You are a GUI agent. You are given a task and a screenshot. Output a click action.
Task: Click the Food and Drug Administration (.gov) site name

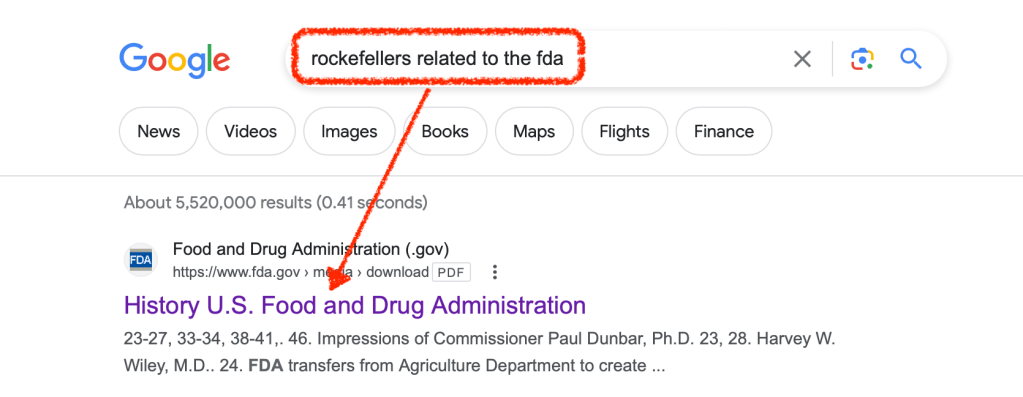click(x=311, y=249)
